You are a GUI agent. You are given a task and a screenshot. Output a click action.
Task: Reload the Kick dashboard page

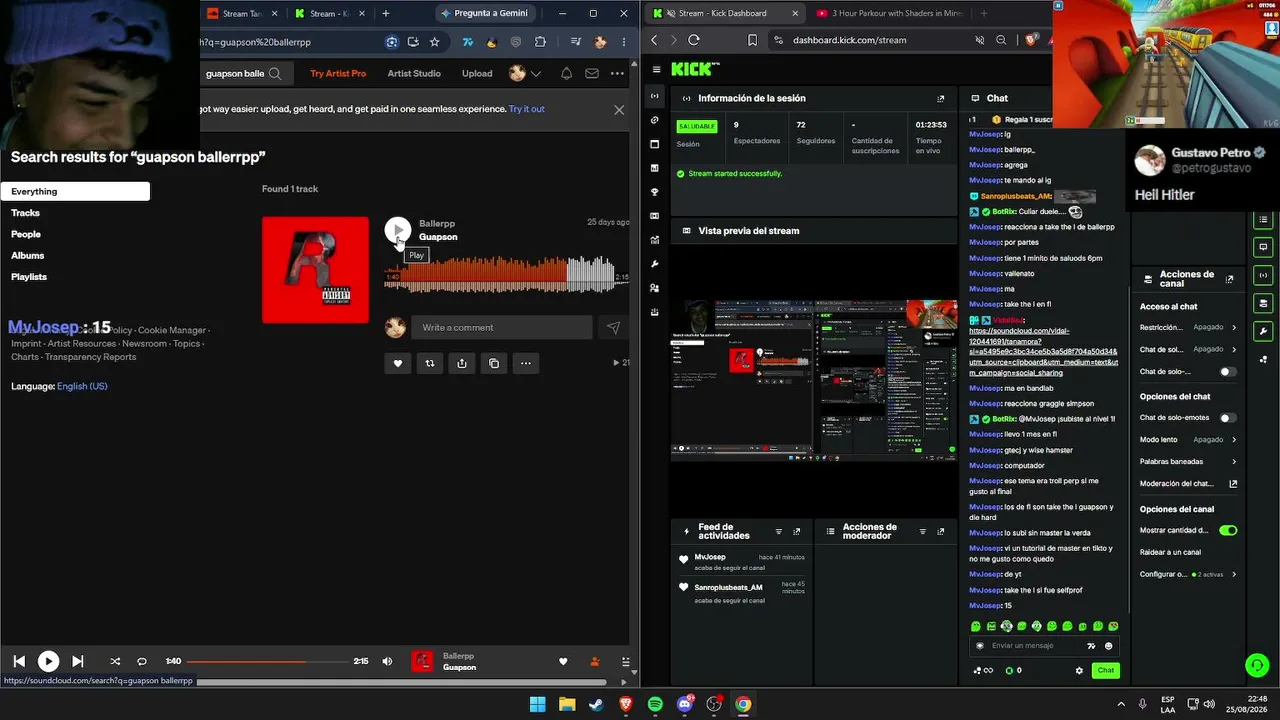[x=693, y=40]
